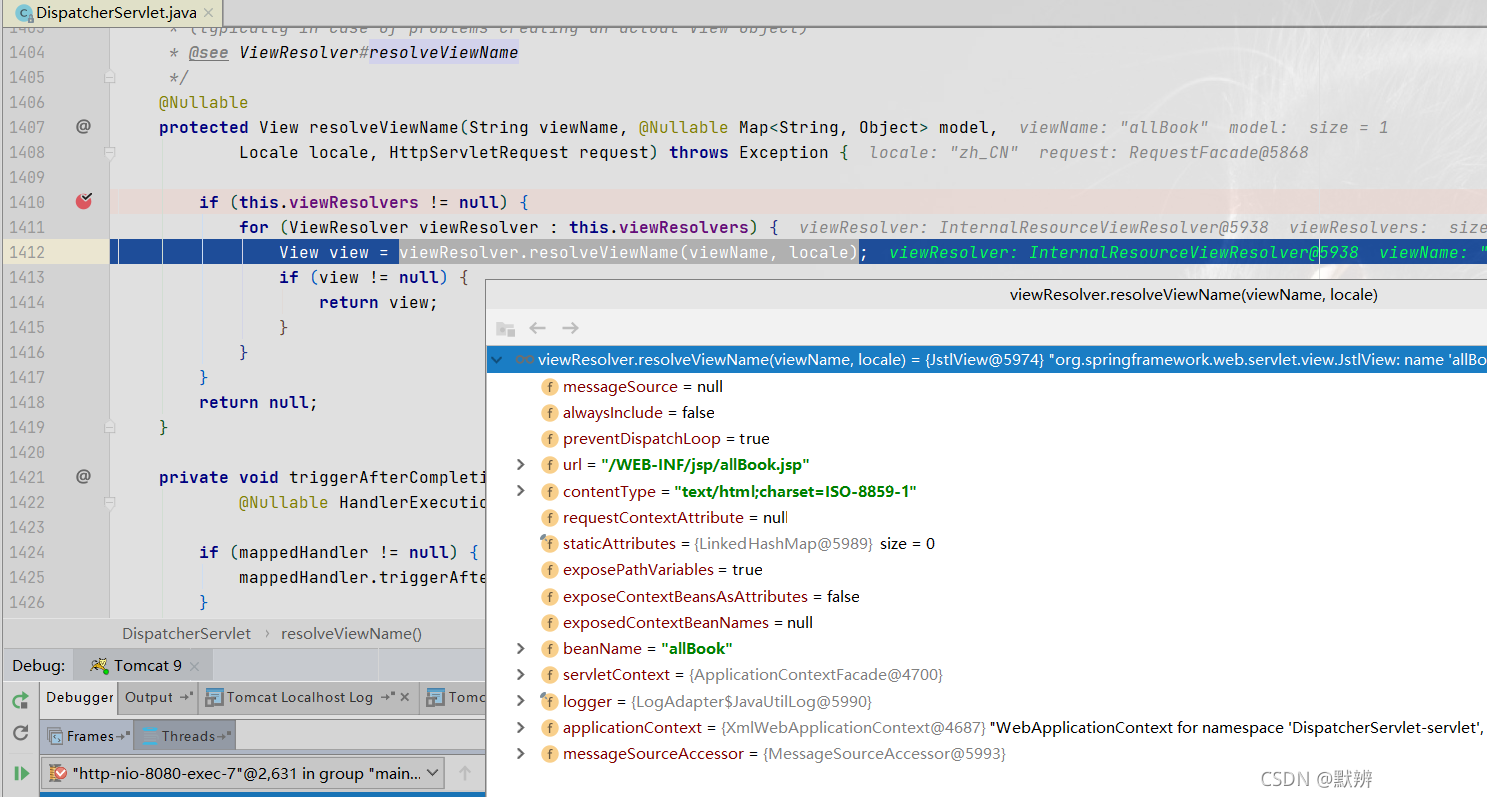The height and width of the screenshot is (797, 1487).
Task: Select the requestContextAttribute = null row
Action: pyautogui.click(x=987, y=518)
